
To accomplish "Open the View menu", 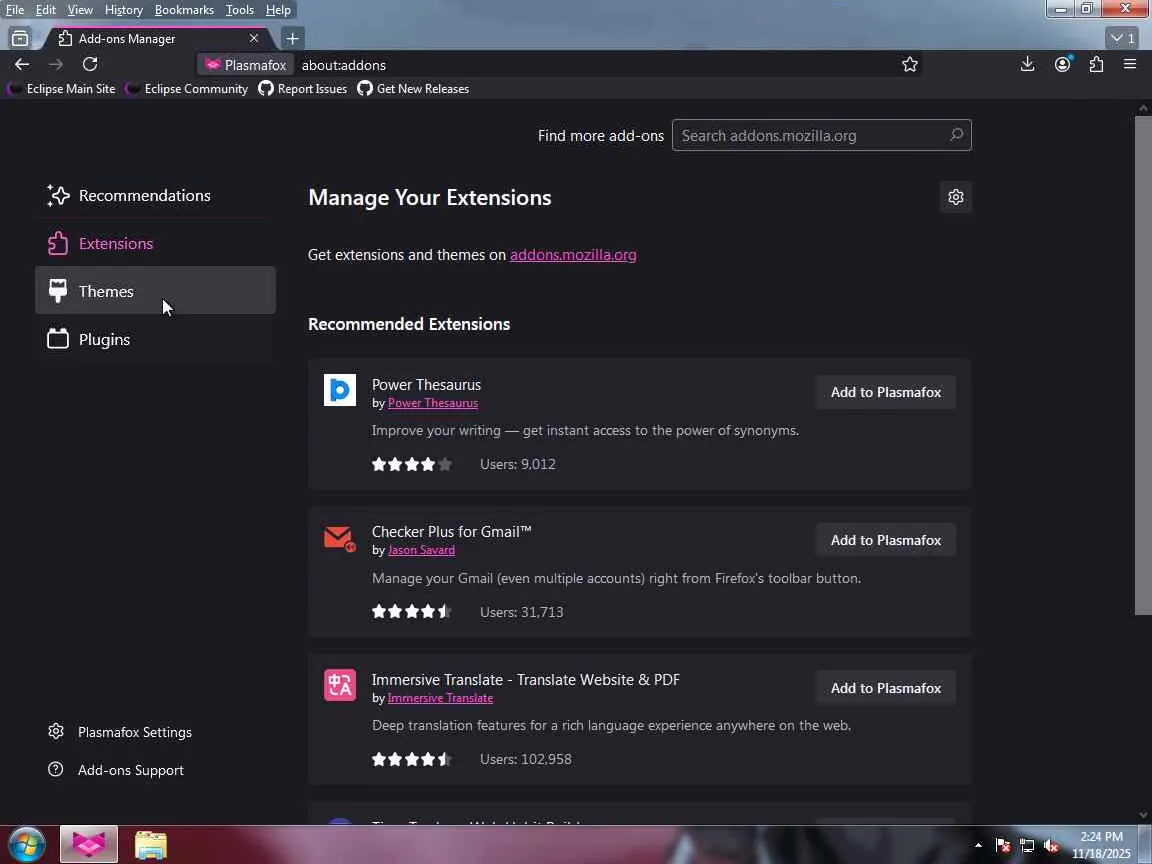I will coord(80,10).
